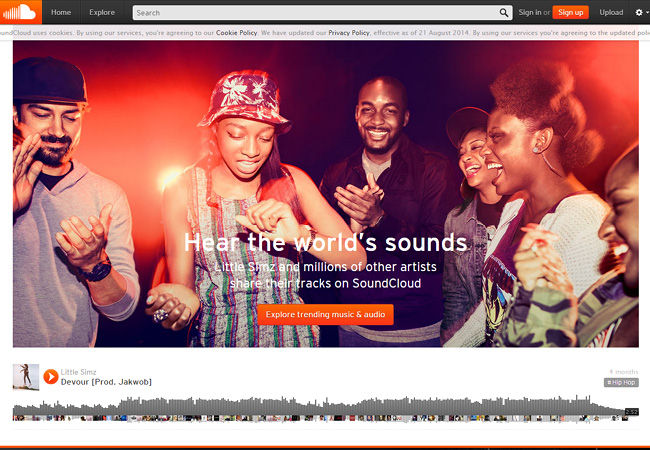The height and width of the screenshot is (450, 650).
Task: Play Devour track with orange play button
Action: click(51, 377)
